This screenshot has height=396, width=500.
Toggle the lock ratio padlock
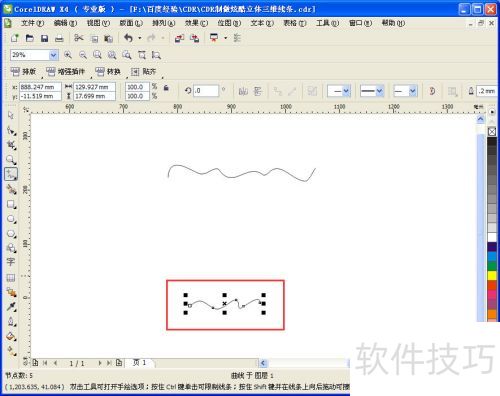click(166, 88)
